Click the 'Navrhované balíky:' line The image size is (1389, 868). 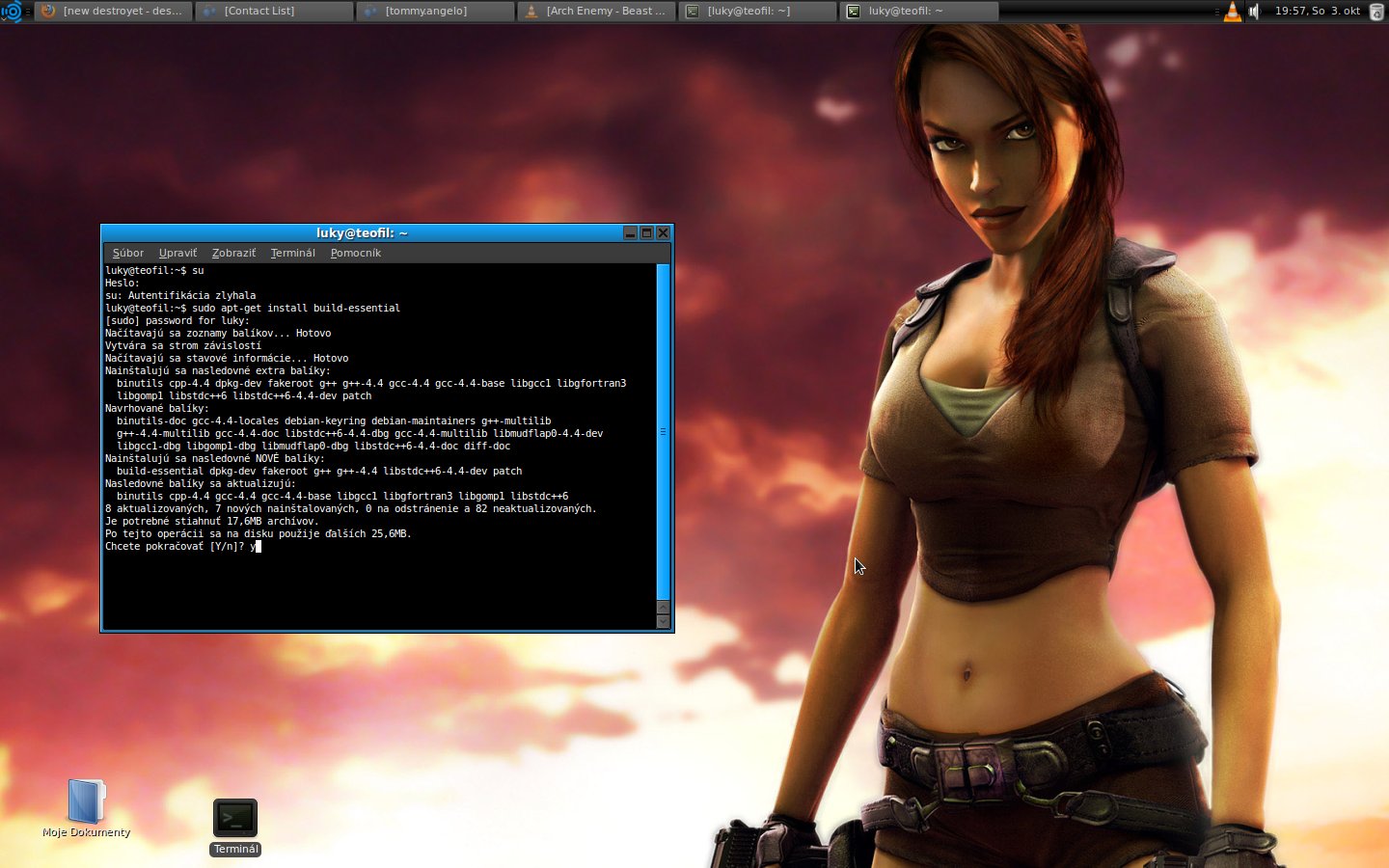click(x=156, y=408)
